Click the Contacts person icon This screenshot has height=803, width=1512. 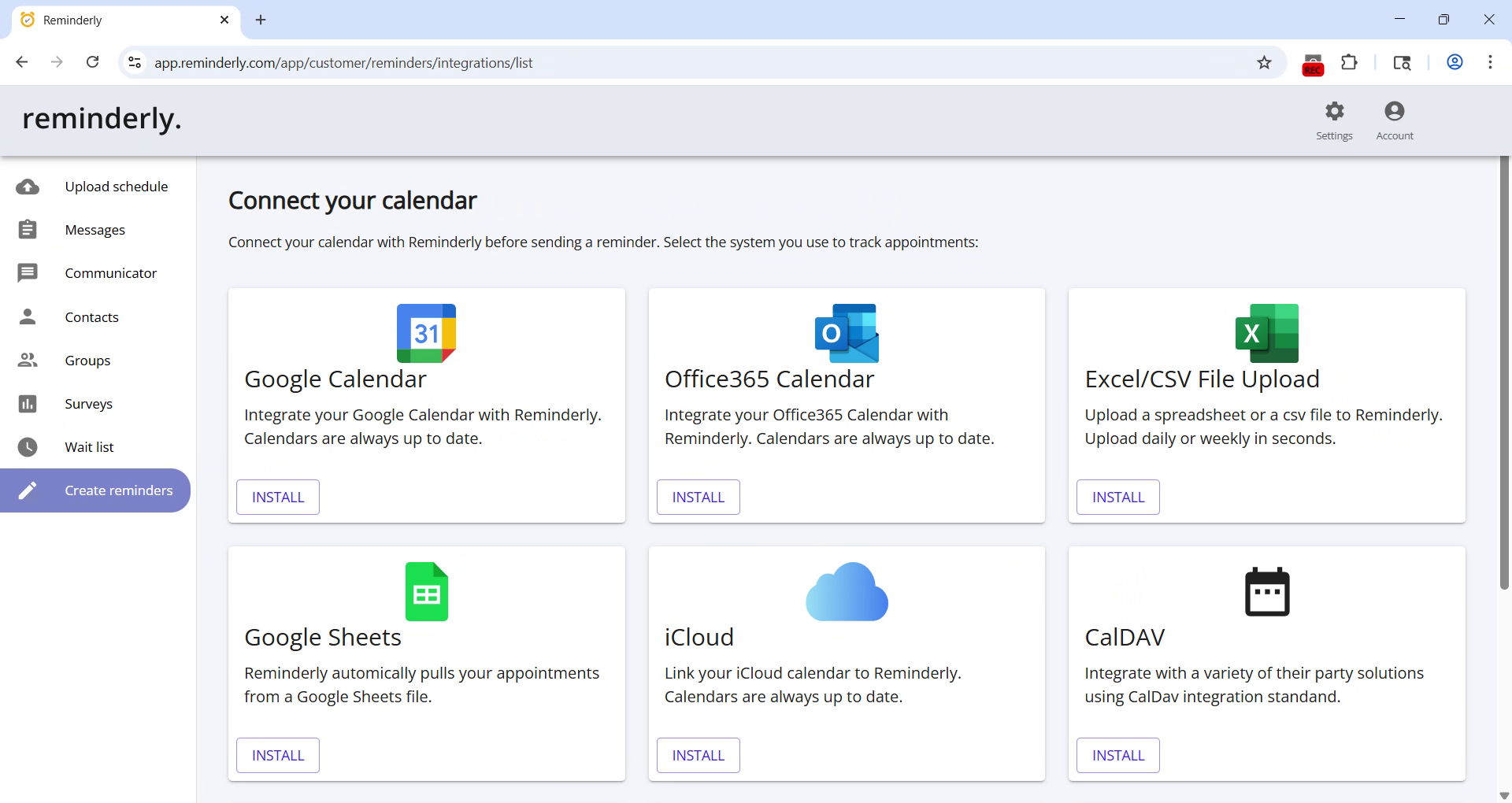pos(28,316)
